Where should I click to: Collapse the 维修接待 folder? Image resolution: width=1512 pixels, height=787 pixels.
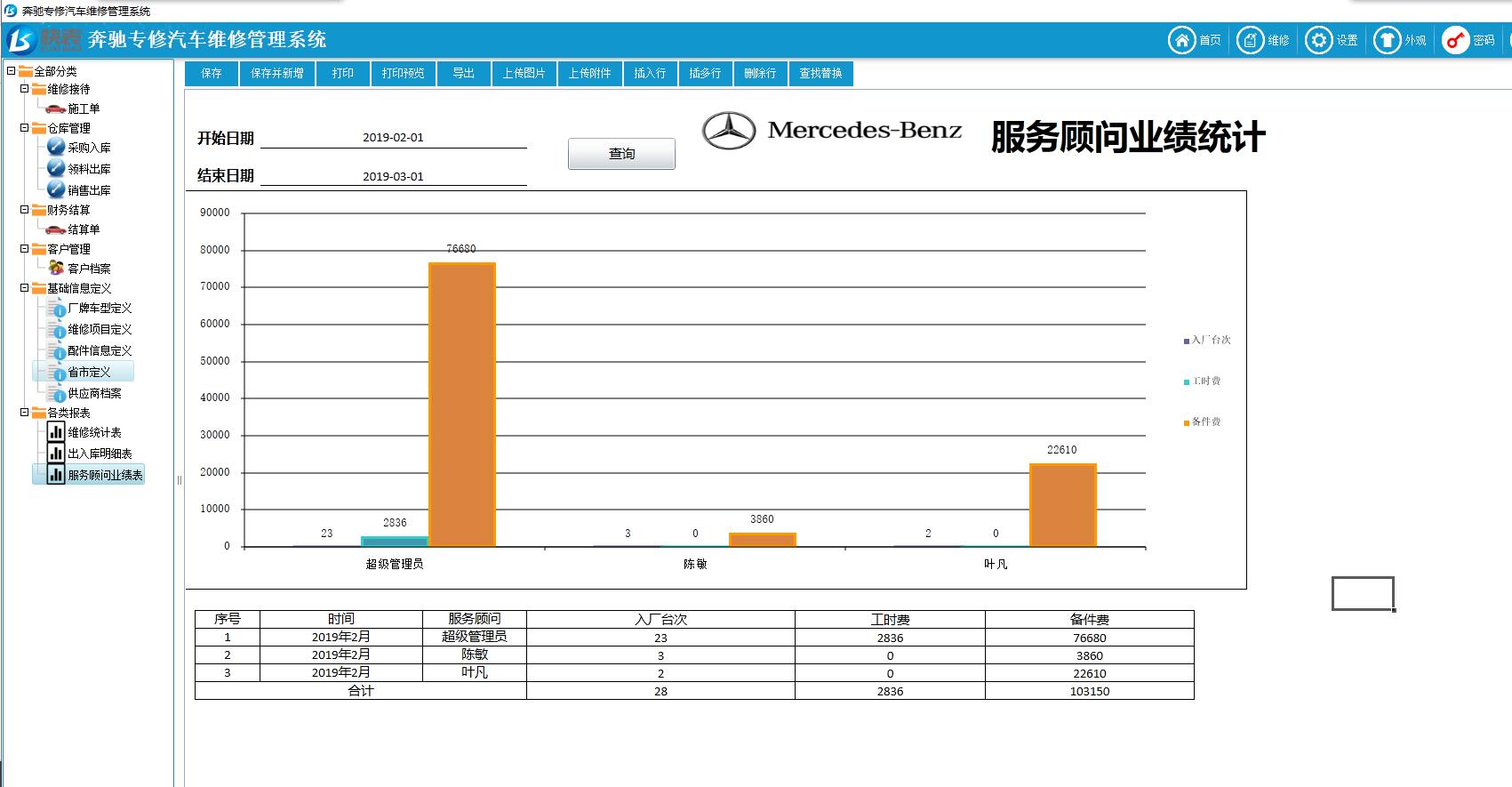point(25,89)
